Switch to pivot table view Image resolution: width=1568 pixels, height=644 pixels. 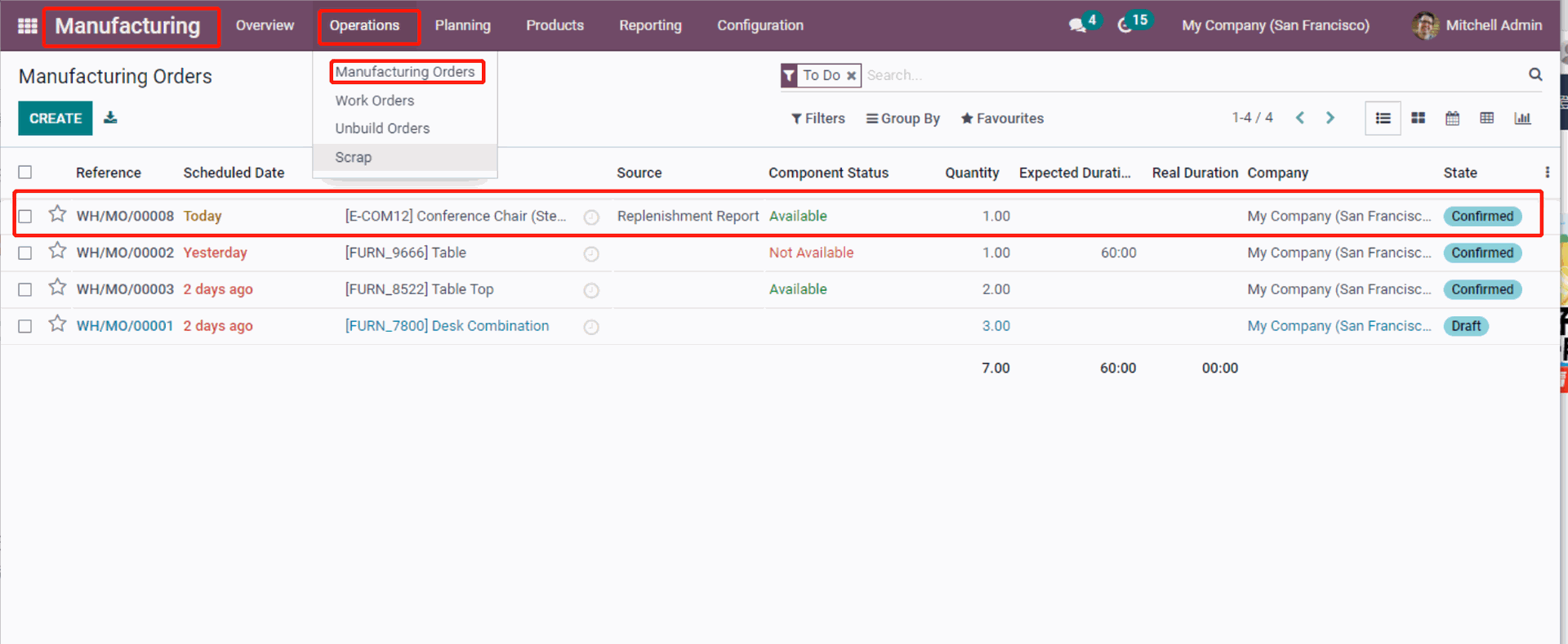[x=1486, y=119]
